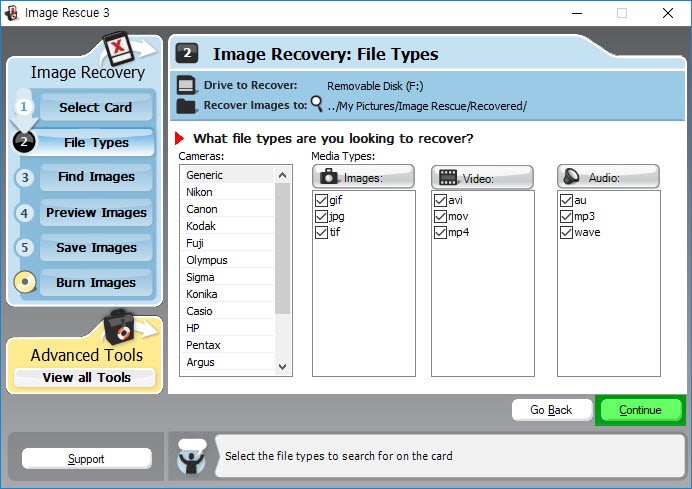692x489 pixels.
Task: Click the helper figure icon in status bar
Action: click(x=191, y=457)
